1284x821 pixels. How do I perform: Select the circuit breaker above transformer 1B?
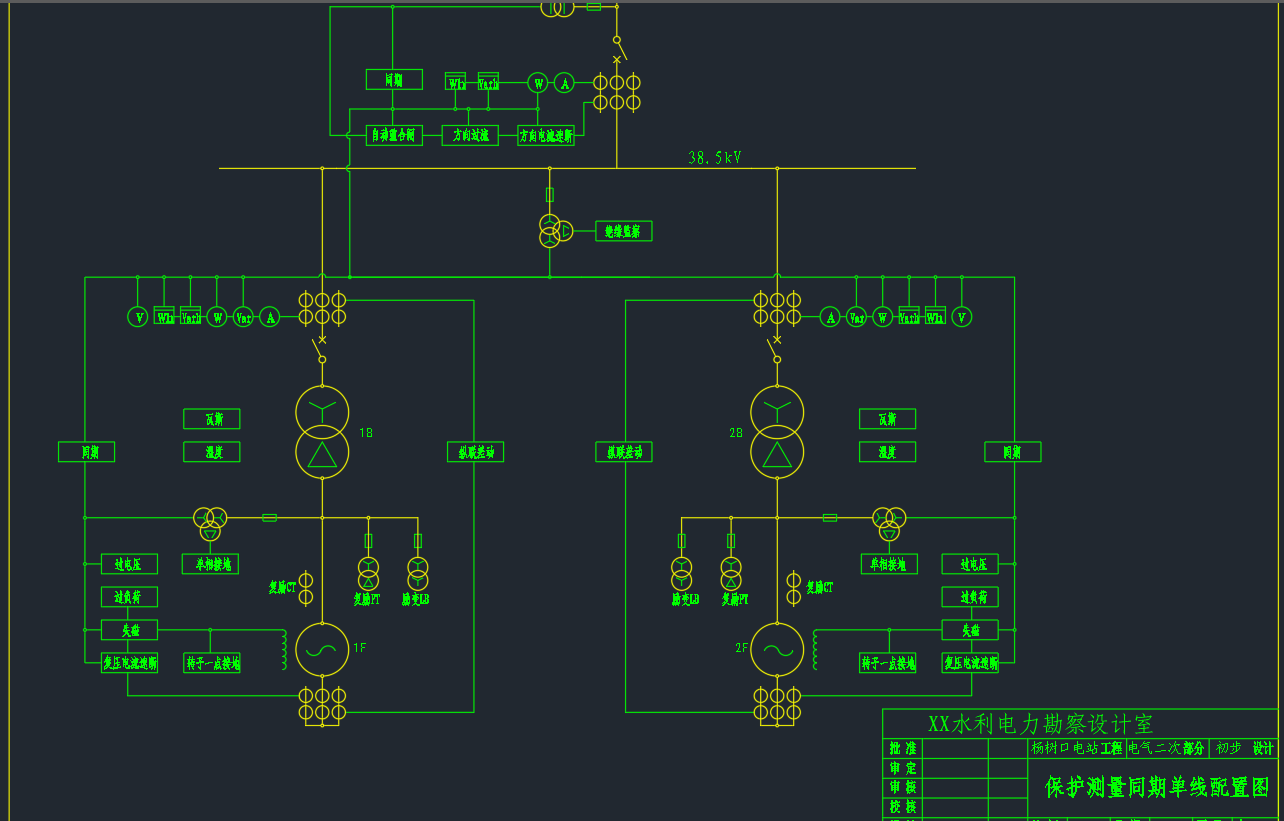(321, 350)
